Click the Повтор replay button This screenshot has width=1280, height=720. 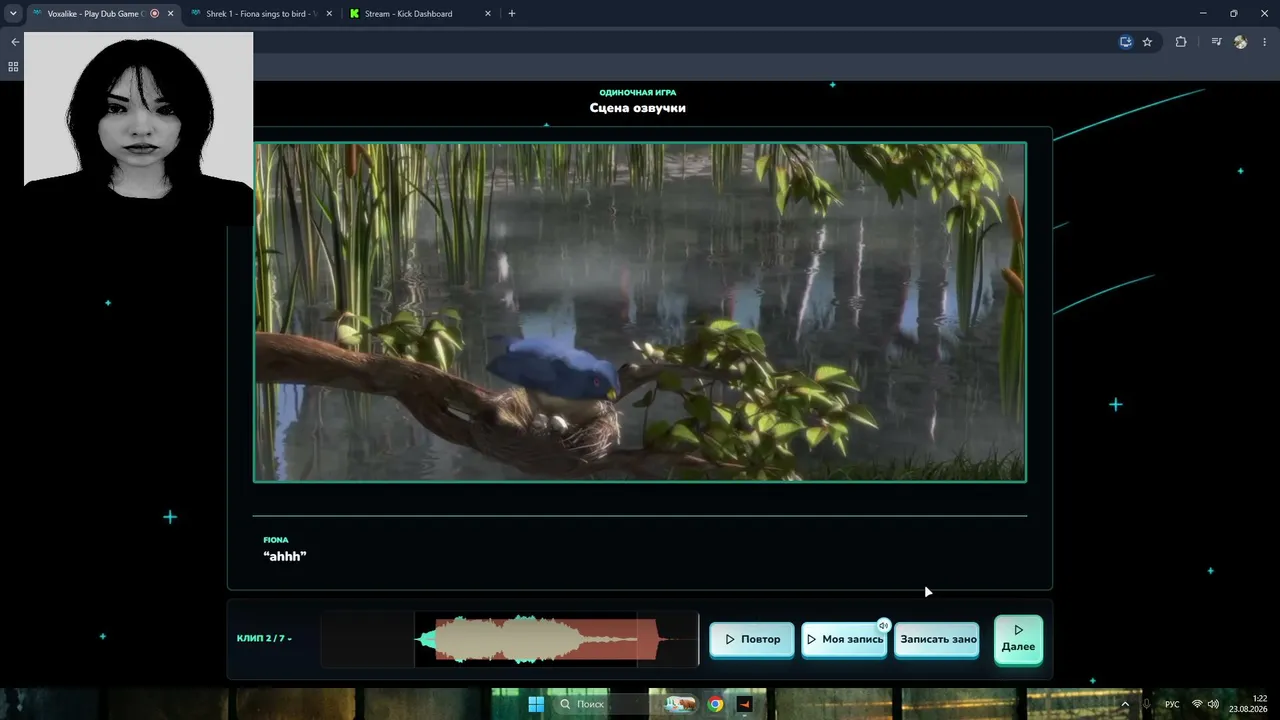pos(752,639)
